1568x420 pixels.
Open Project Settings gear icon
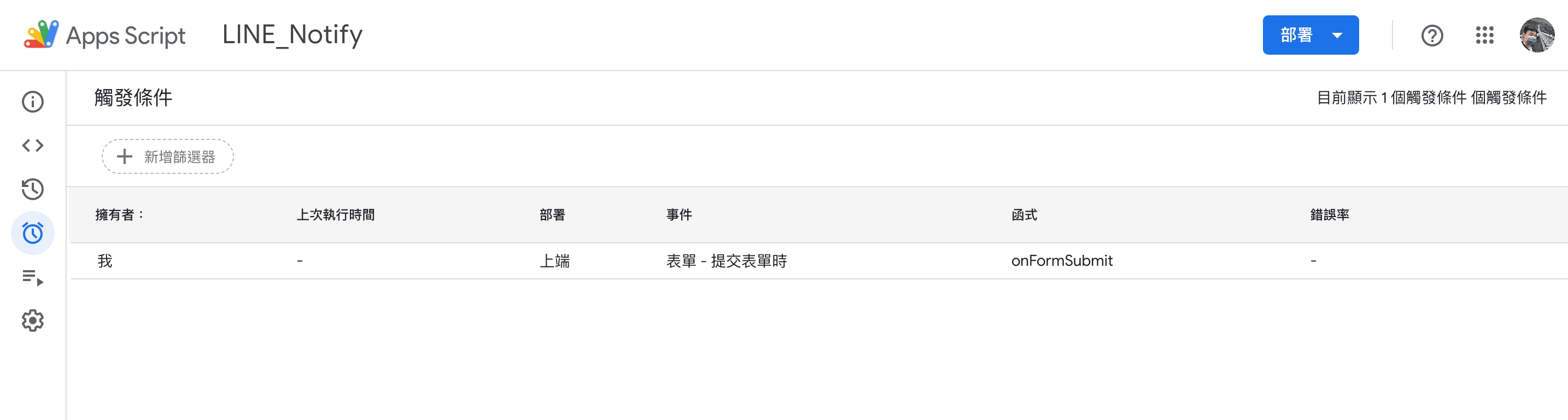tap(33, 321)
